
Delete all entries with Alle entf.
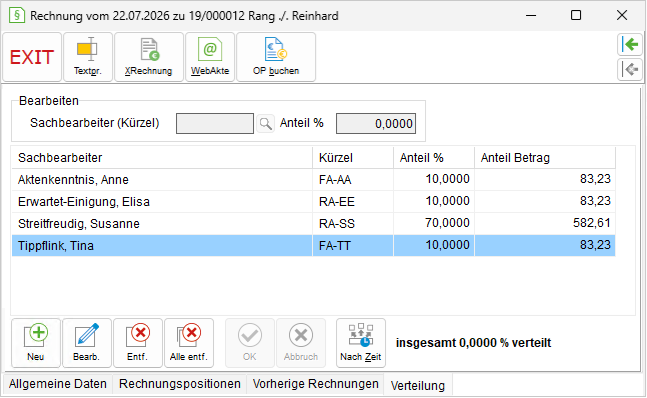tap(189, 343)
